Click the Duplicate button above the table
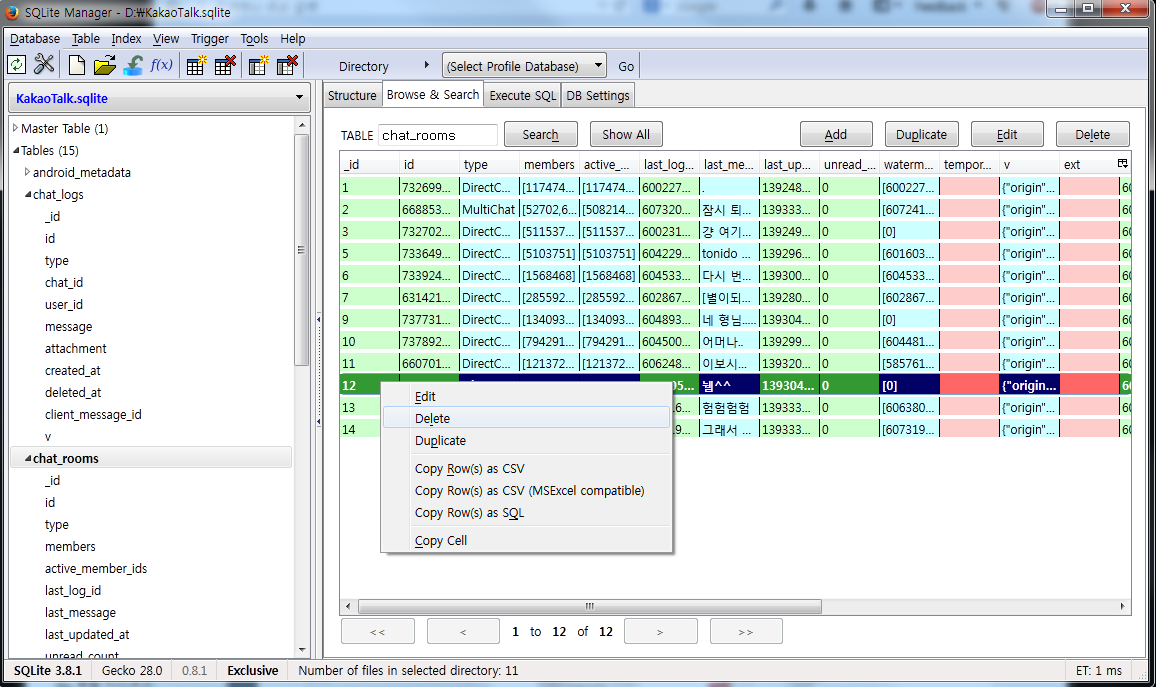Image resolution: width=1156 pixels, height=687 pixels. (921, 134)
